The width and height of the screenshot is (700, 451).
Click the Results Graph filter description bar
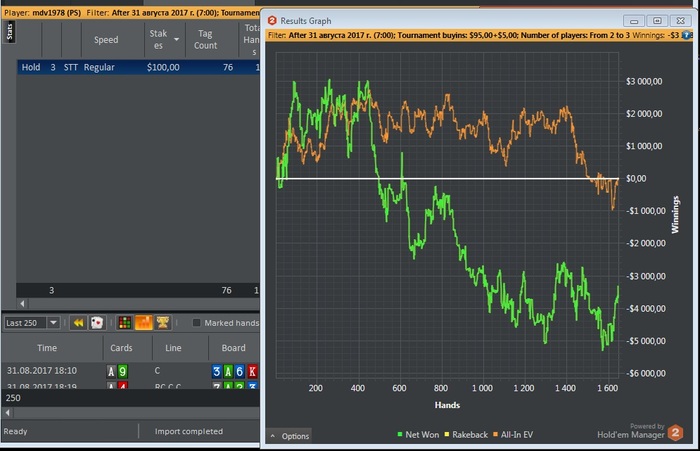[x=479, y=35]
